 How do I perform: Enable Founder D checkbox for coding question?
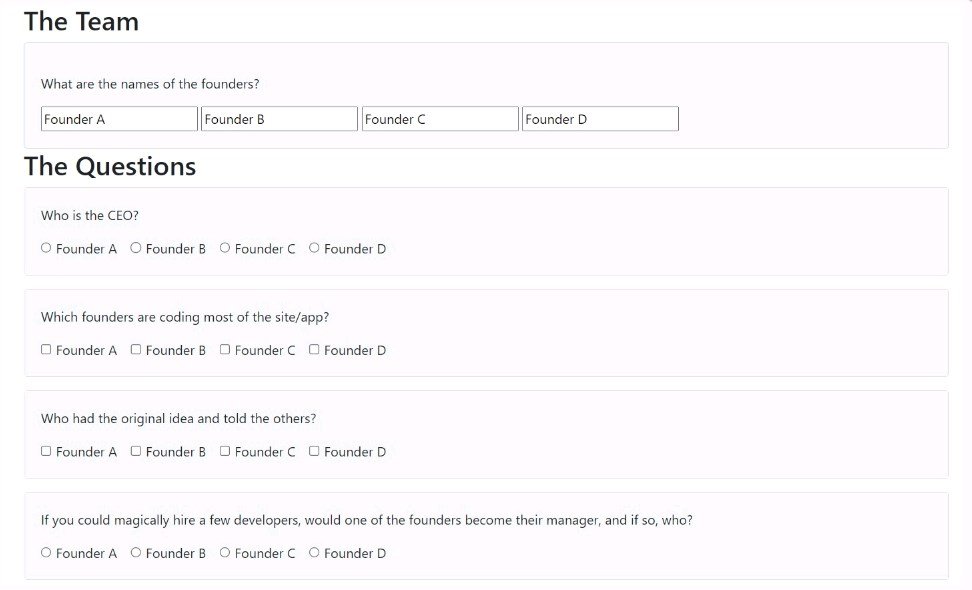[x=314, y=350]
